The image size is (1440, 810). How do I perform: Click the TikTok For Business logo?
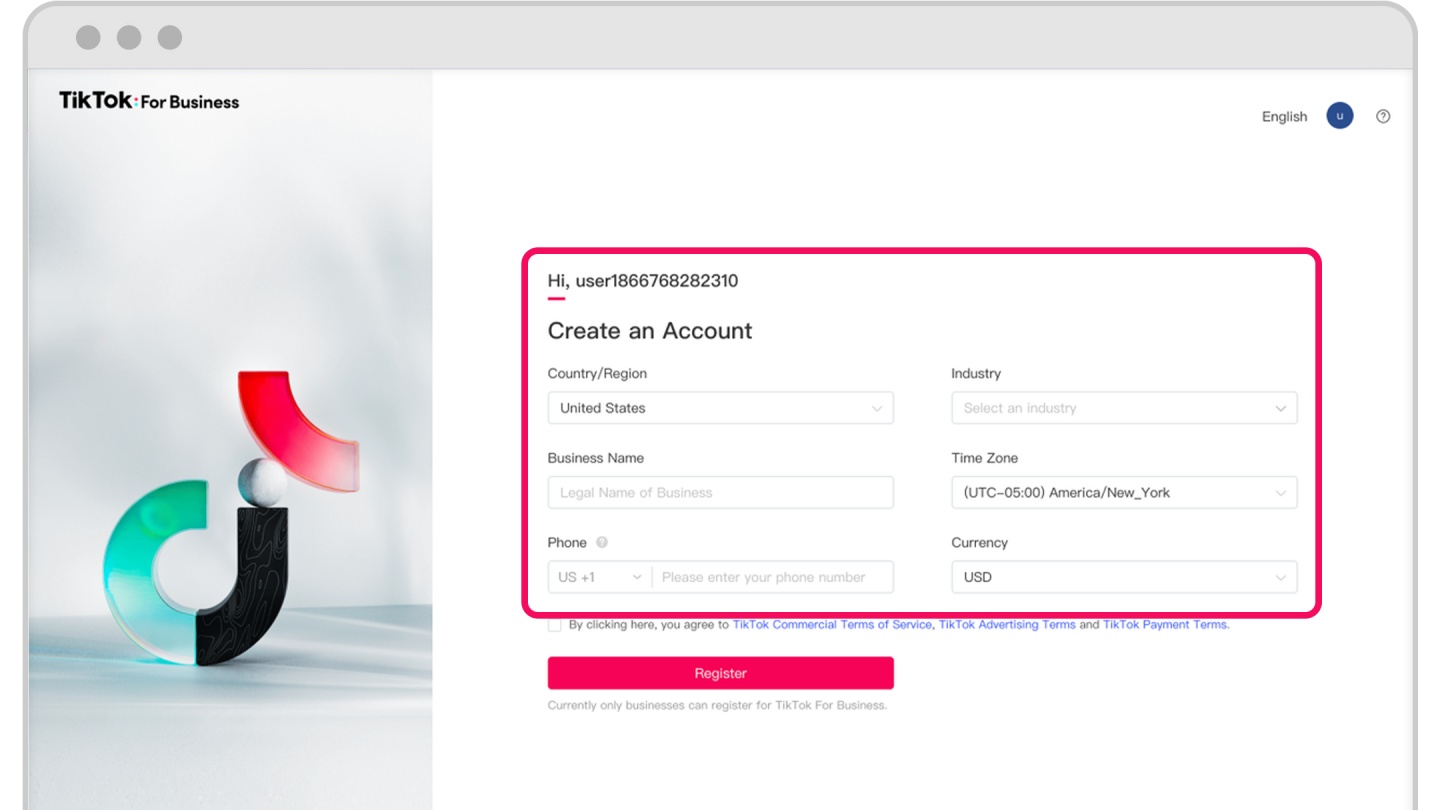149,101
